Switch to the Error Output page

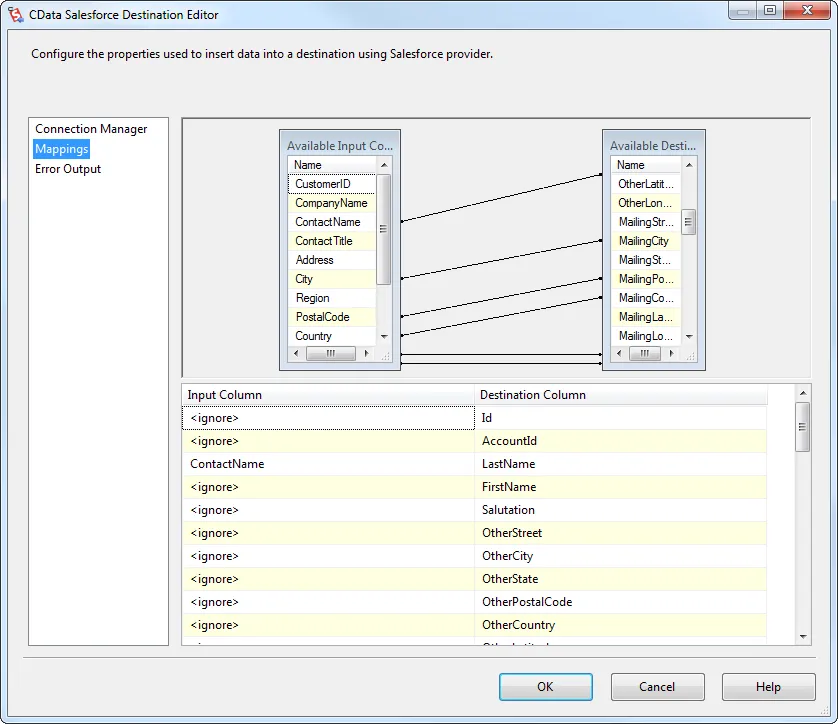[x=67, y=169]
